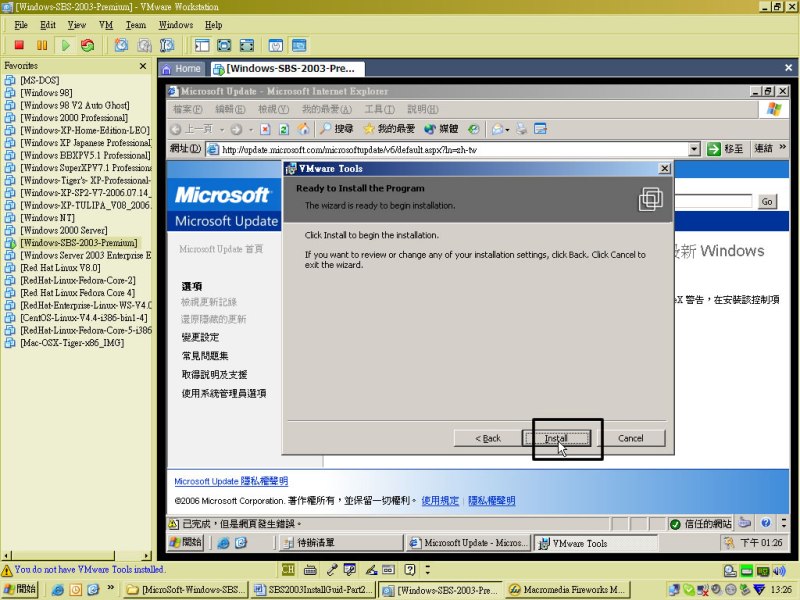The image size is (800, 600).
Task: Open the Mail button dropdown arrow
Action: click(507, 130)
